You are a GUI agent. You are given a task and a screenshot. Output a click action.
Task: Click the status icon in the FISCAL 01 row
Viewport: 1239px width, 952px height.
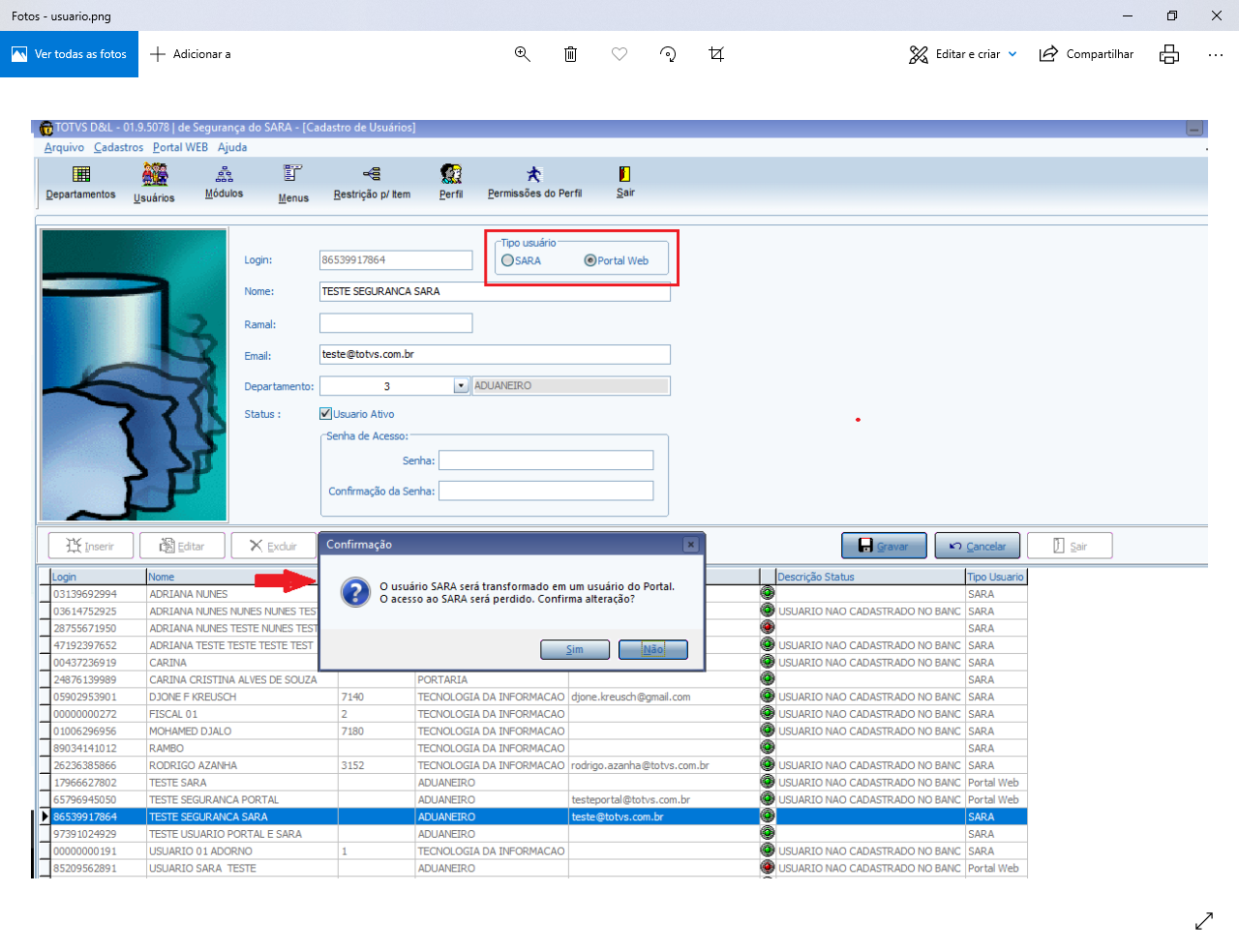click(x=768, y=713)
